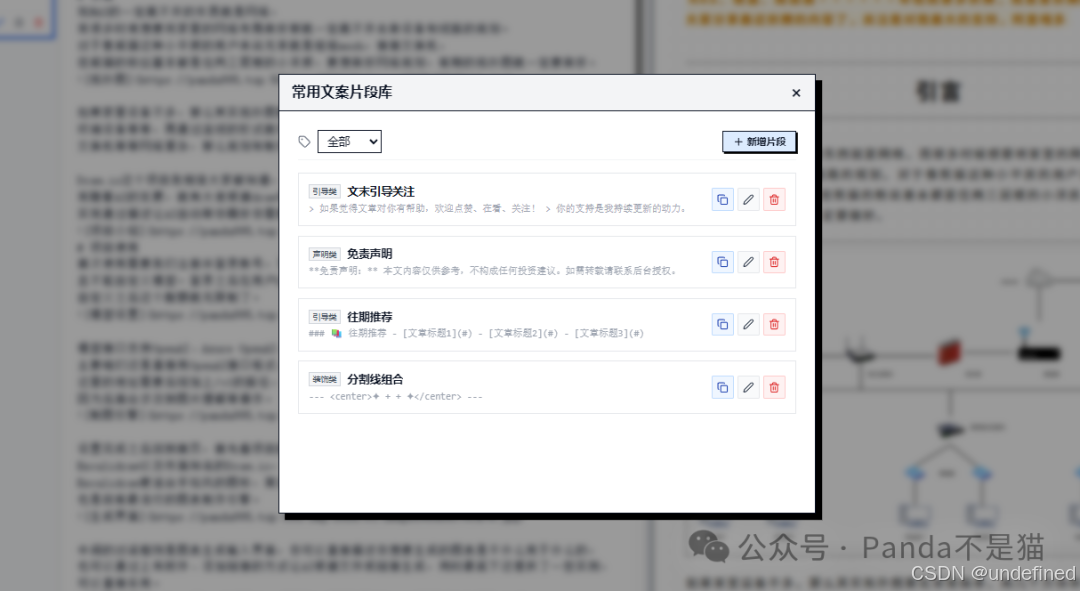
Task: Edit the 免责声明 snippet
Action: pyautogui.click(x=748, y=262)
